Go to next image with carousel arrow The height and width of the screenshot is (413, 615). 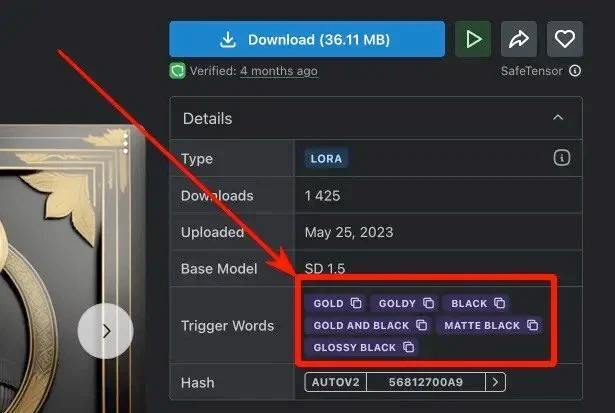point(106,331)
